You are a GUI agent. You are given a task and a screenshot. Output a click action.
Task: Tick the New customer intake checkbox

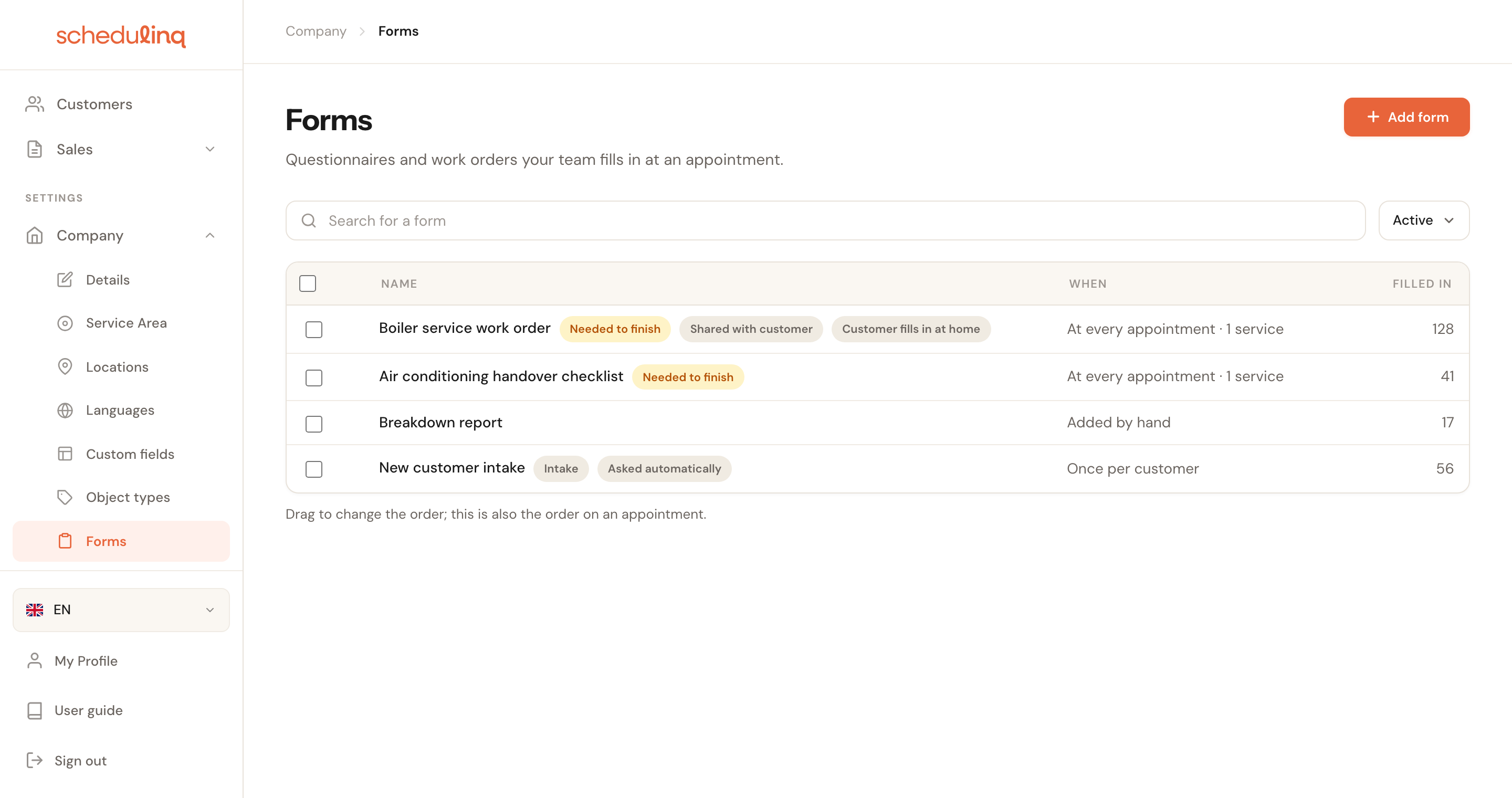pos(314,469)
